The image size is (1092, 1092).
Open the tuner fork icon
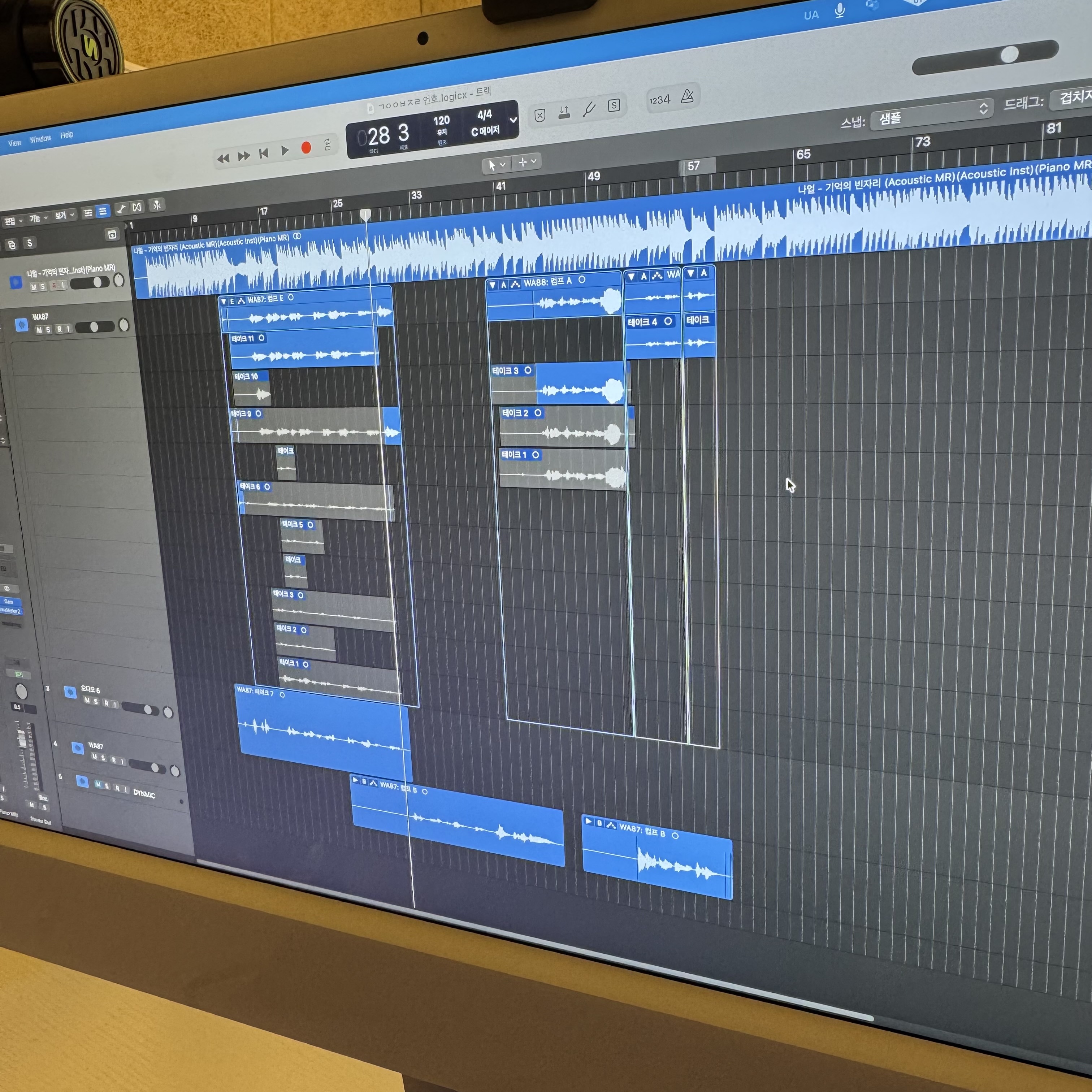(x=589, y=109)
